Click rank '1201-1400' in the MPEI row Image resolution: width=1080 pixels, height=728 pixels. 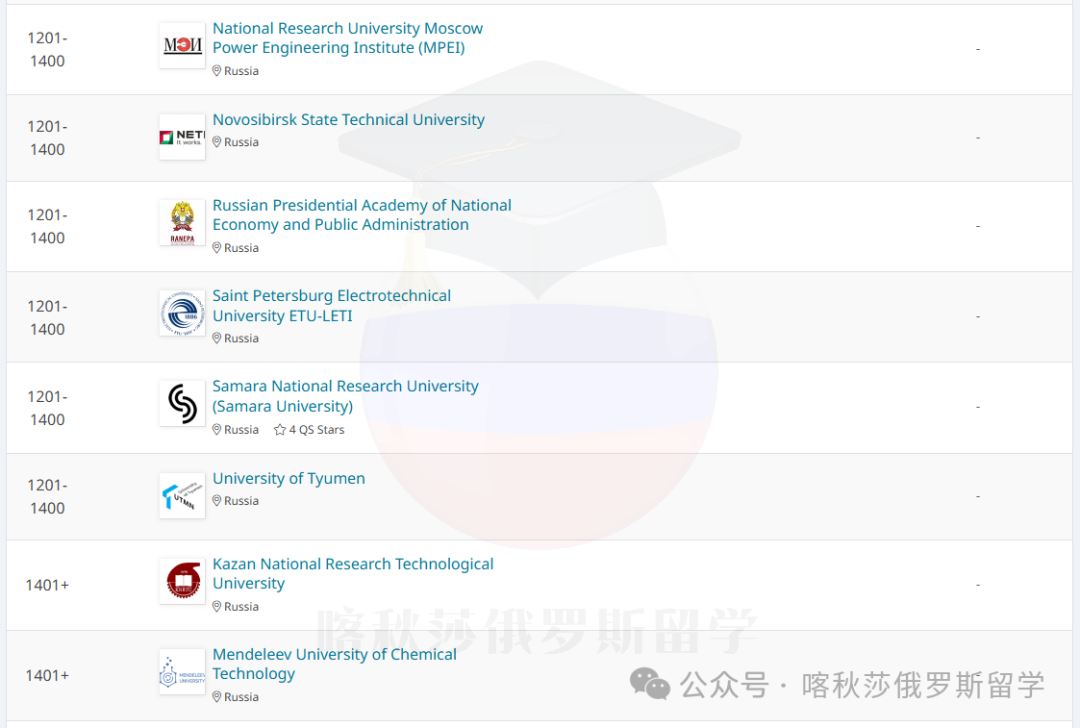(x=47, y=50)
